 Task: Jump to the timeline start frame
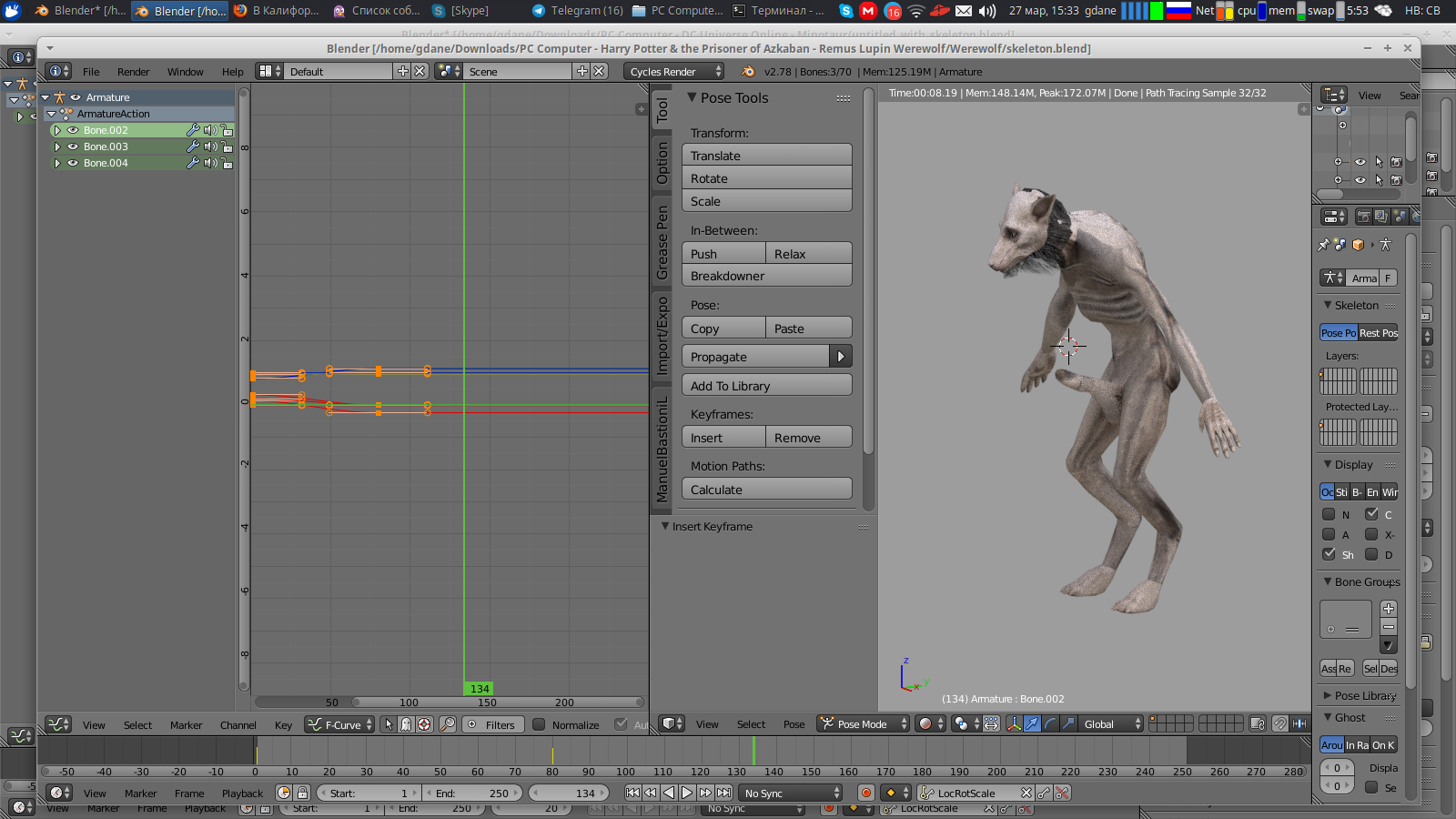pyautogui.click(x=633, y=794)
